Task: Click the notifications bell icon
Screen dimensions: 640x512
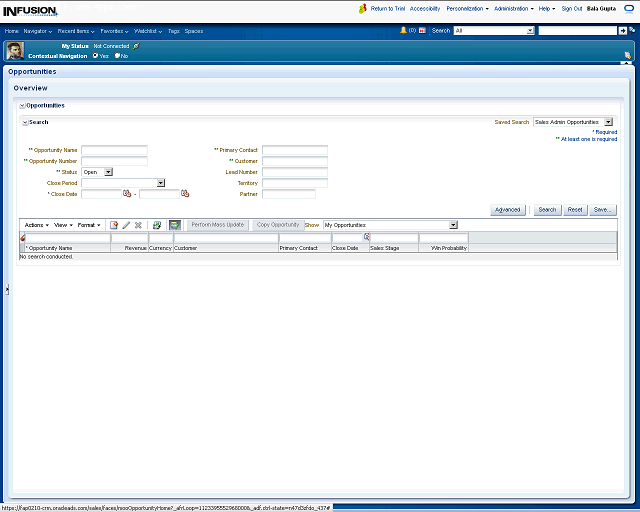Action: [x=404, y=31]
